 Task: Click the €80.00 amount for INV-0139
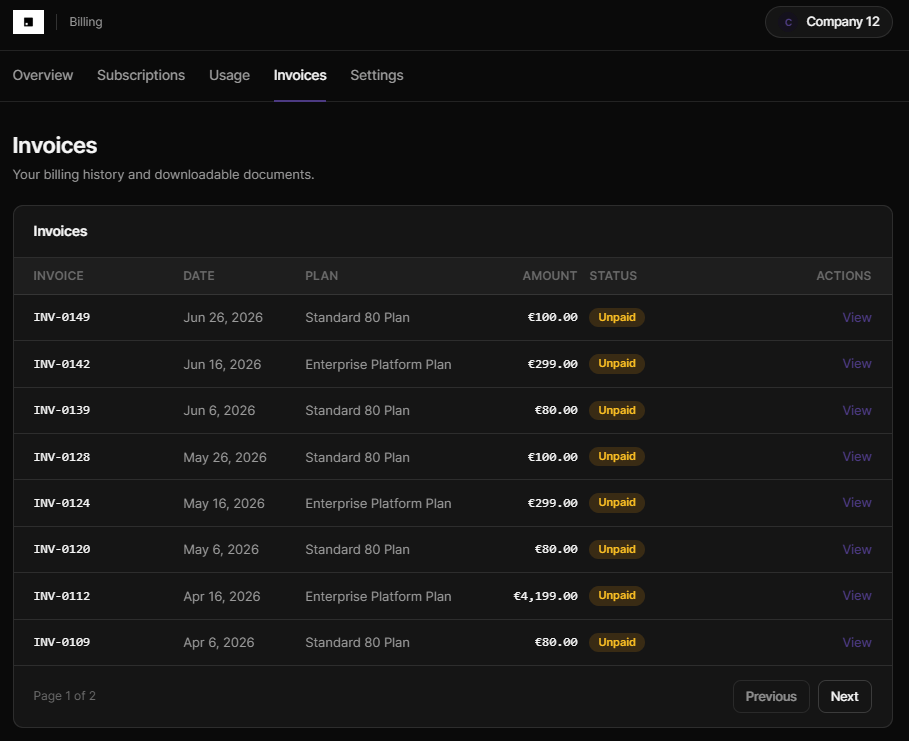tap(556, 410)
